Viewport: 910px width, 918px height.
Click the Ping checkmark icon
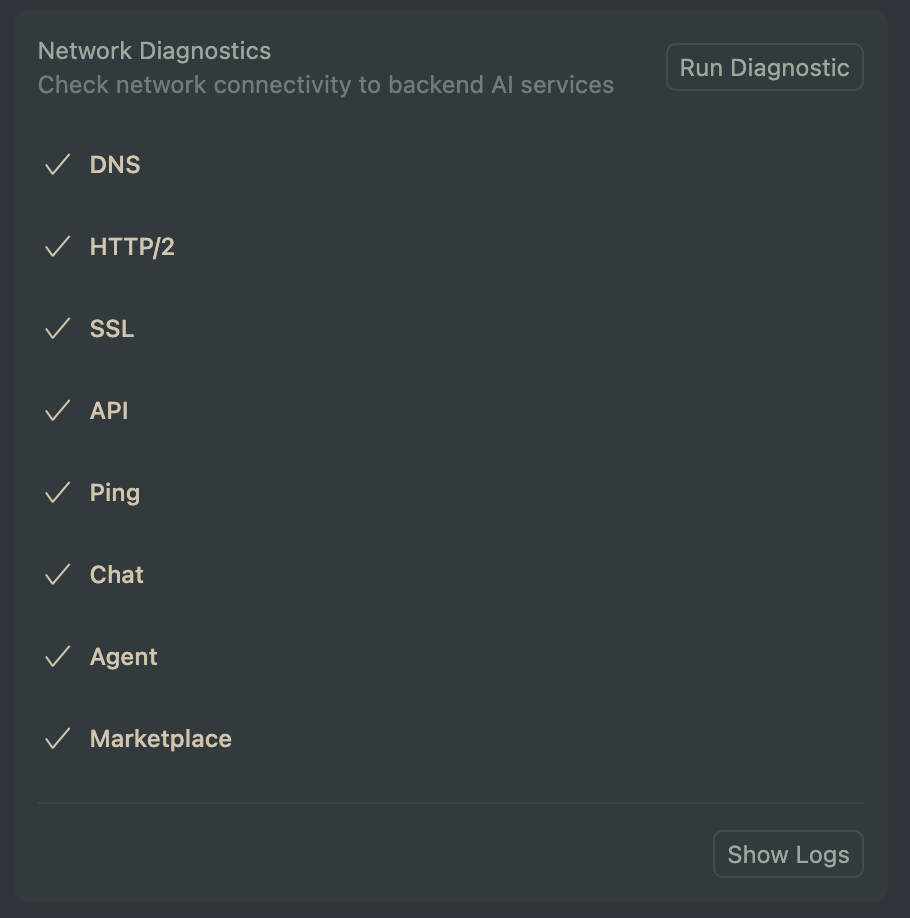coord(58,492)
